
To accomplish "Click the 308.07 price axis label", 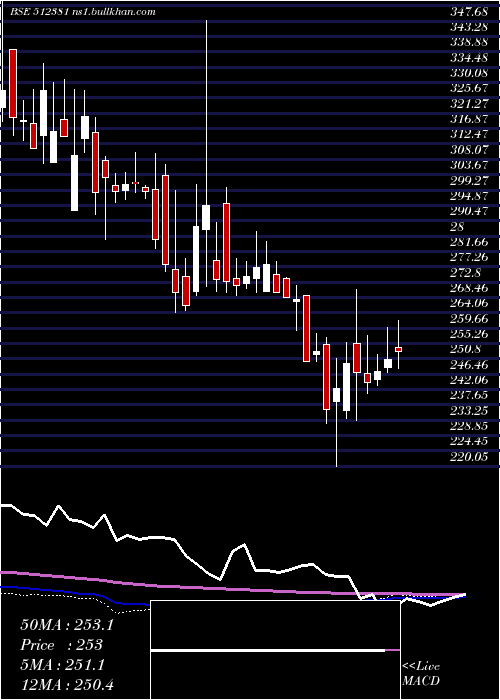I will [x=468, y=150].
